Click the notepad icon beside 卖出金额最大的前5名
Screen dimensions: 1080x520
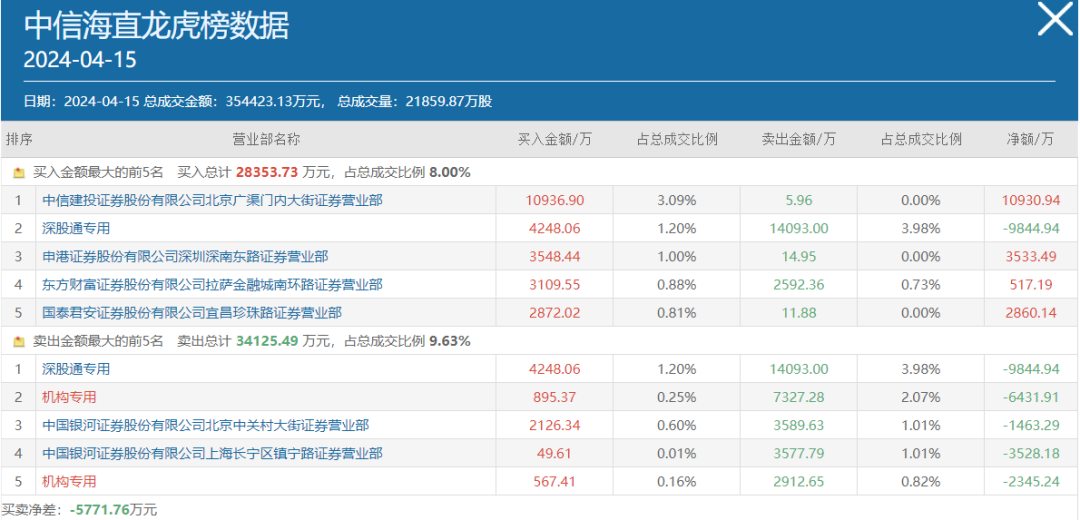pyautogui.click(x=19, y=341)
